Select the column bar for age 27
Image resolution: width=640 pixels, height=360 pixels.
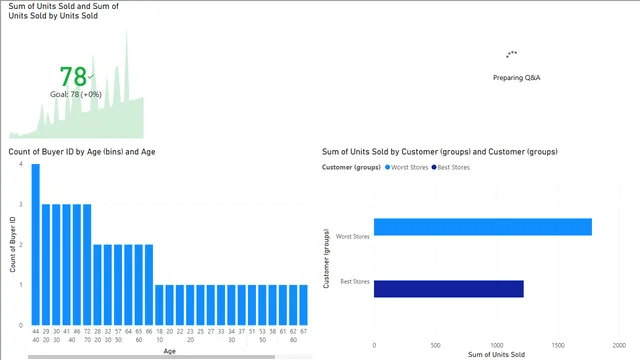[x=211, y=305]
